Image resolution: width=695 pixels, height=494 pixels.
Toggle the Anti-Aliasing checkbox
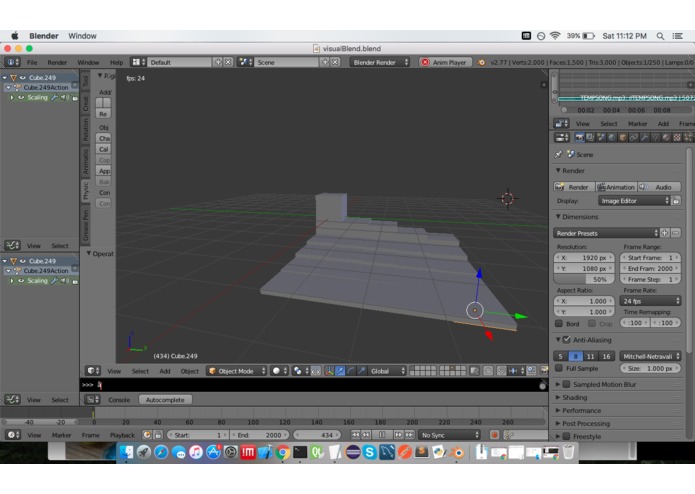pyautogui.click(x=566, y=340)
